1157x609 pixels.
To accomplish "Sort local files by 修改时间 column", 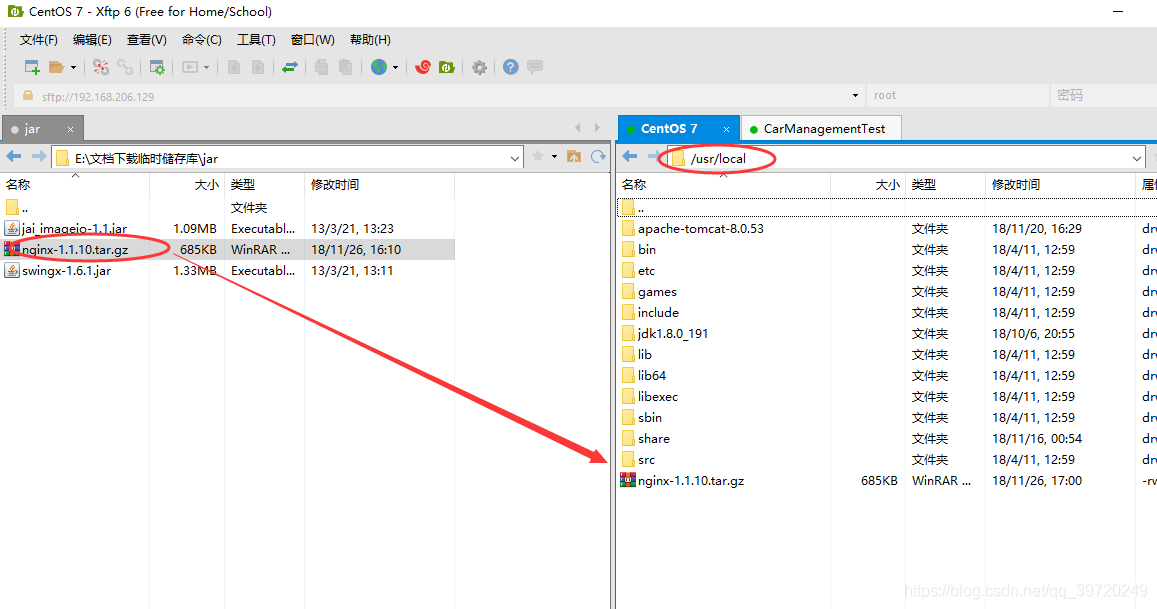I will 379,185.
